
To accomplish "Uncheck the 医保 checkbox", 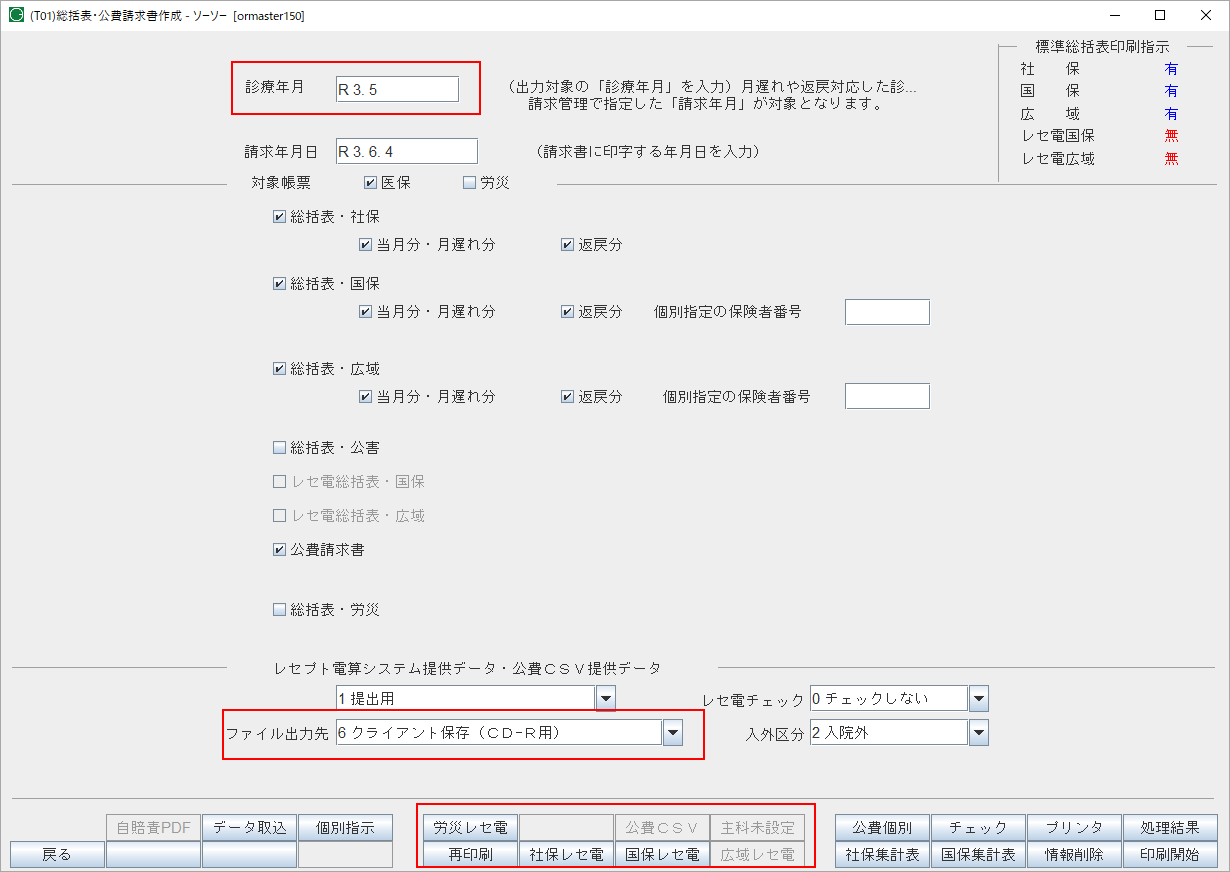I will coord(369,181).
